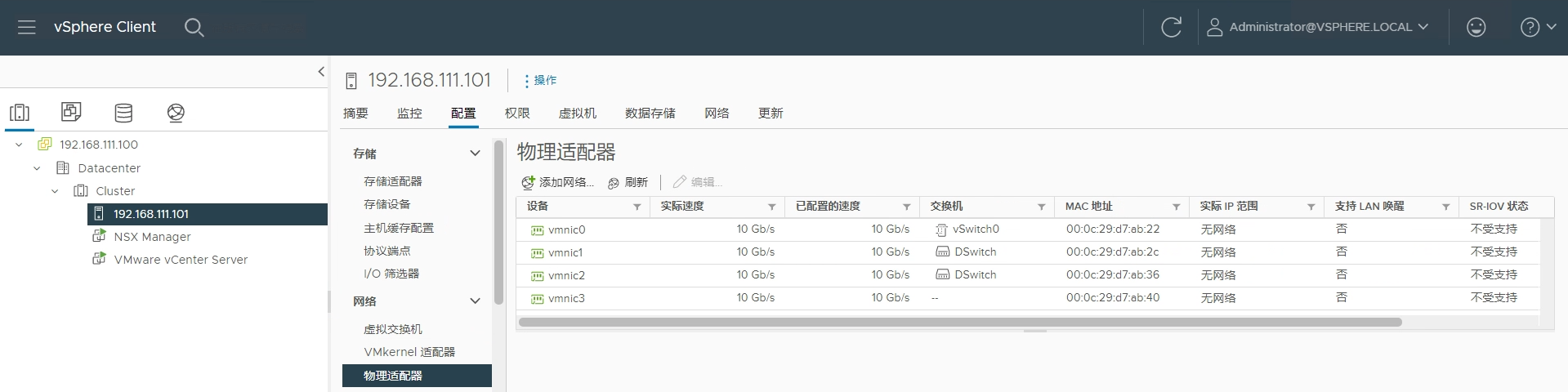This screenshot has width=1568, height=392.
Task: Select the NSX Manager virtual machine
Action: 152,237
